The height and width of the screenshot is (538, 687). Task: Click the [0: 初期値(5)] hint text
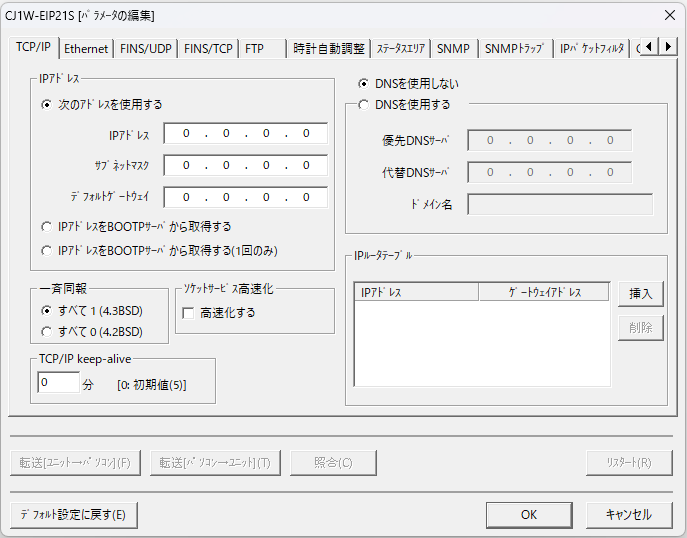(x=152, y=385)
